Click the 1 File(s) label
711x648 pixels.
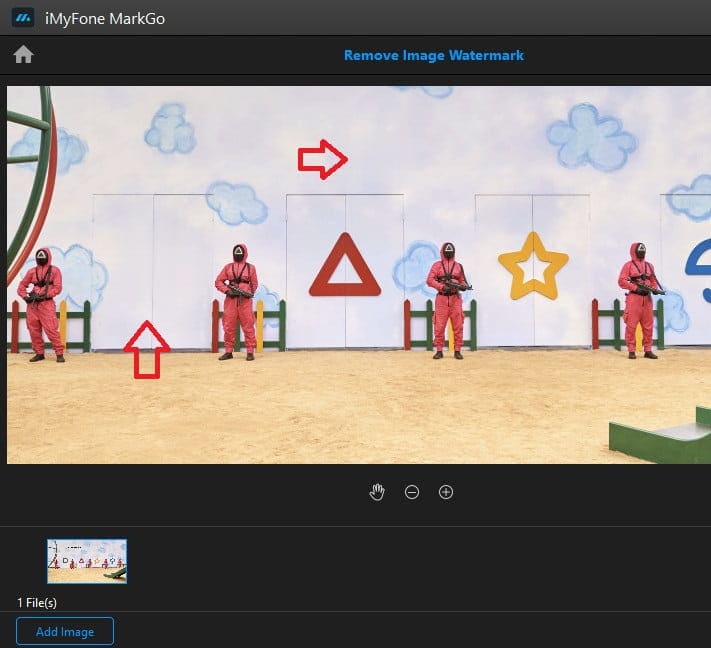pyautogui.click(x=37, y=603)
